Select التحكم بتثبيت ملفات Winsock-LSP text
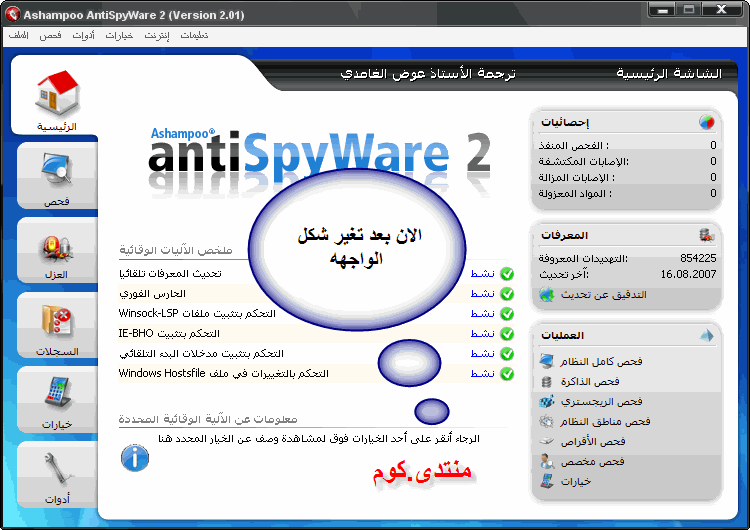Viewport: 750px width, 530px height. 197,314
